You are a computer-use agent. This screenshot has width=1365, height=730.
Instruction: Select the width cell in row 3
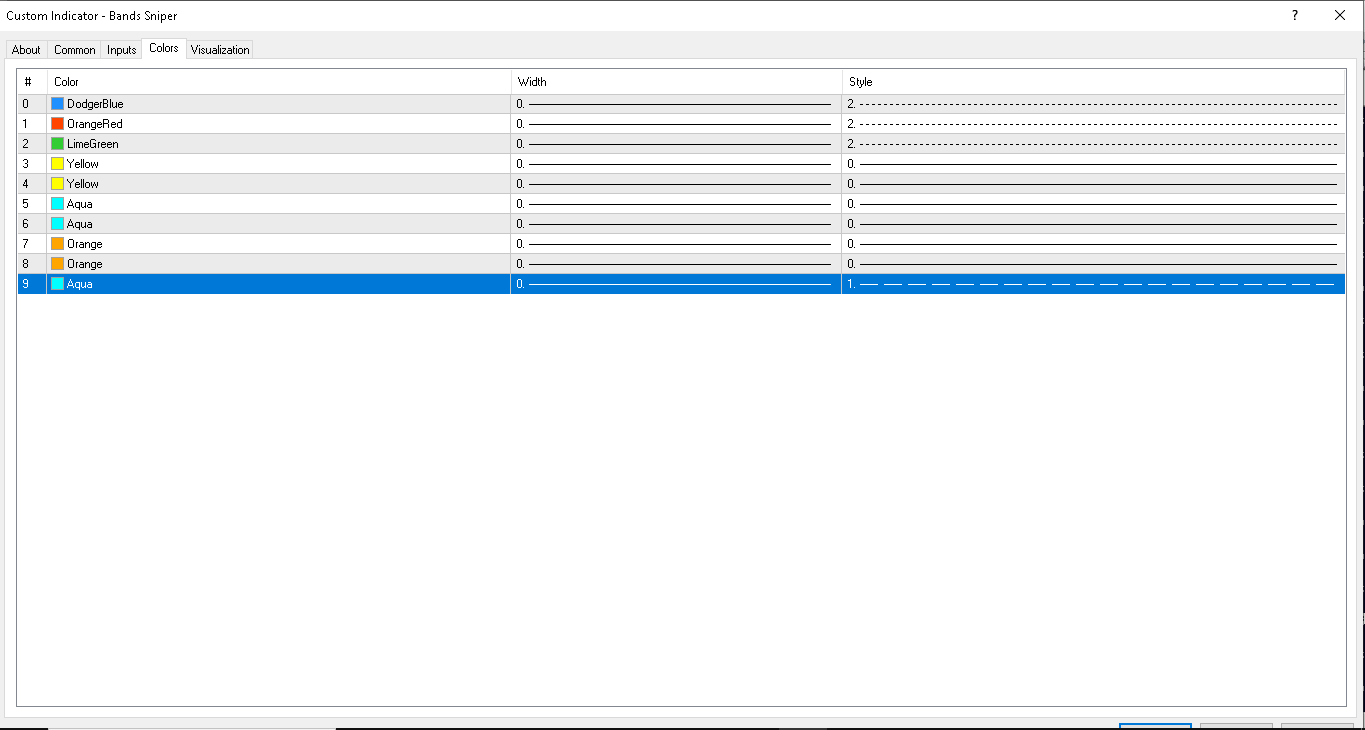(677, 164)
